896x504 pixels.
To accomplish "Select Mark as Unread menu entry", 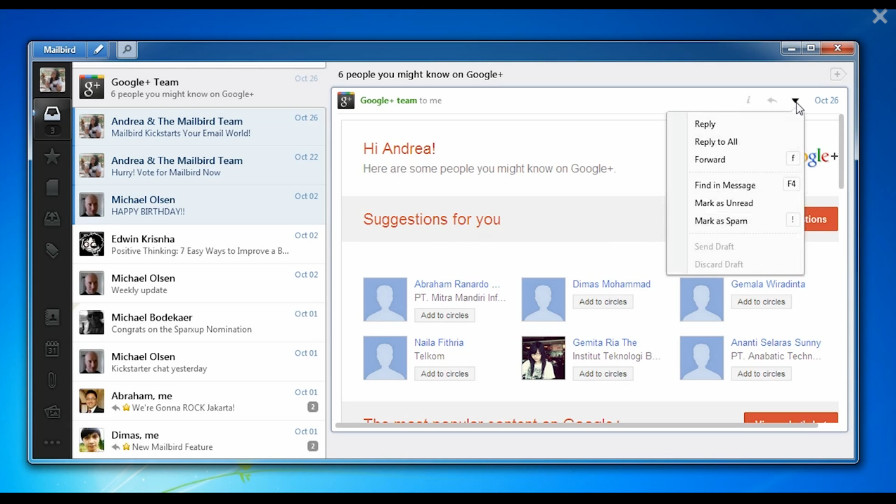I will (723, 203).
